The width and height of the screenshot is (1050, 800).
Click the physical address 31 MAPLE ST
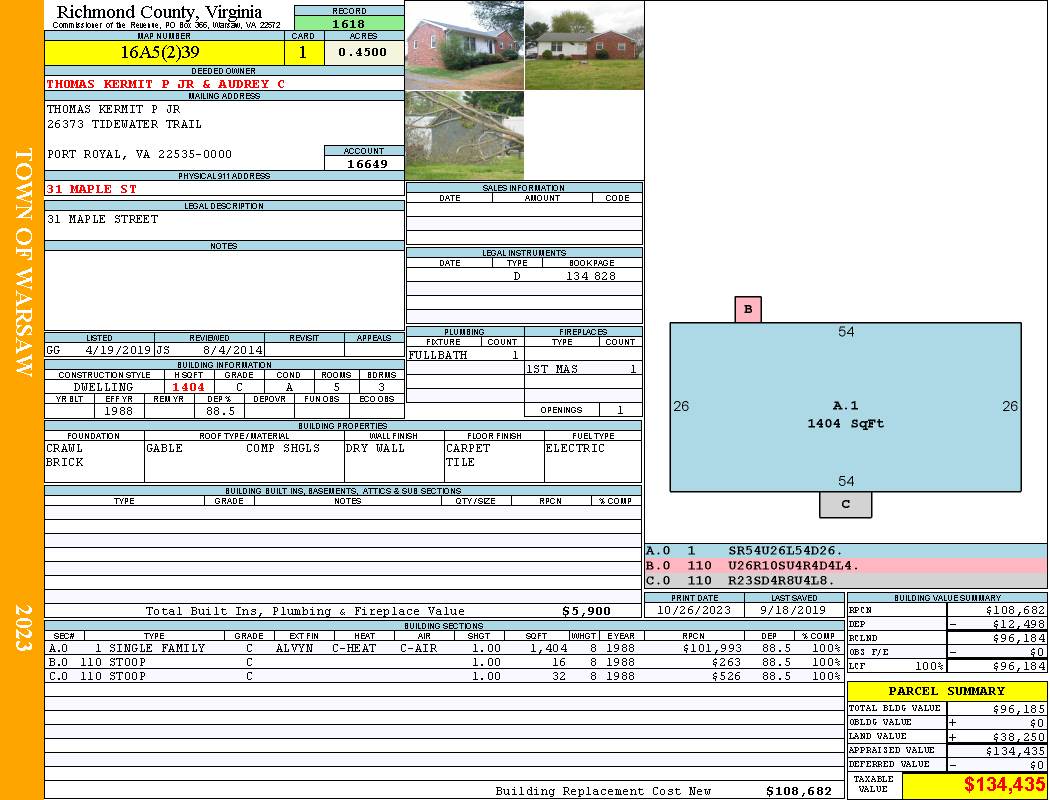92,189
